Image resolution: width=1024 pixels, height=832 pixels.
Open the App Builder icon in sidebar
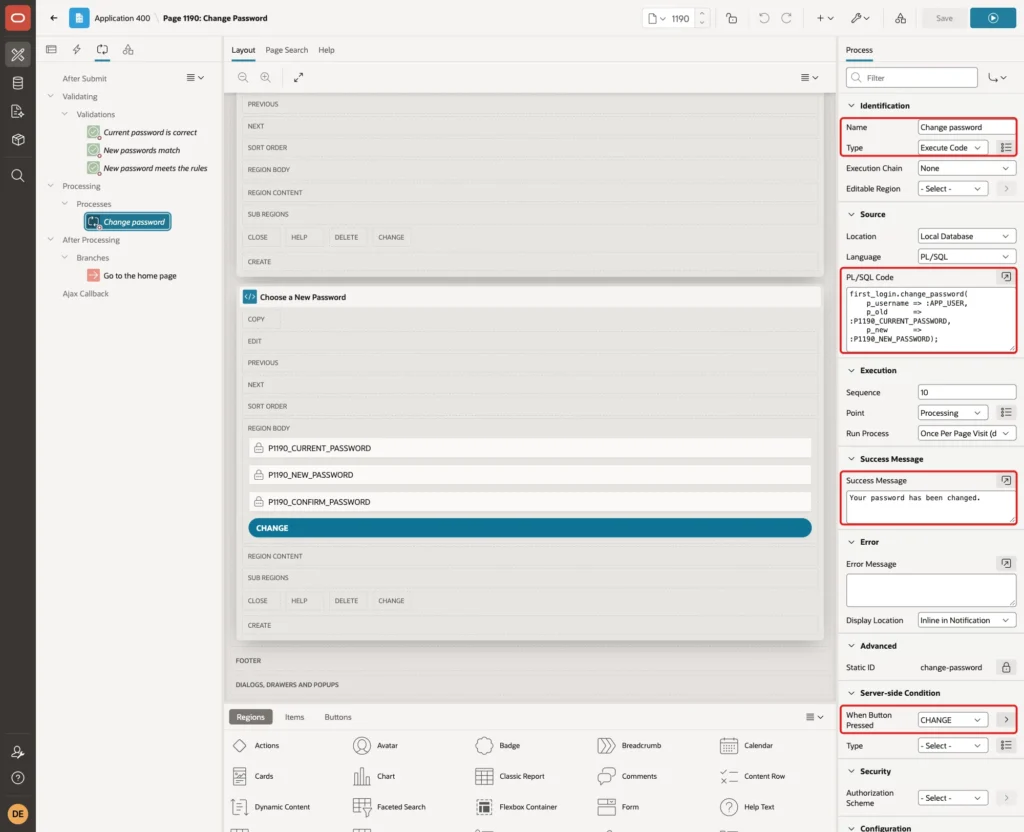pos(18,55)
